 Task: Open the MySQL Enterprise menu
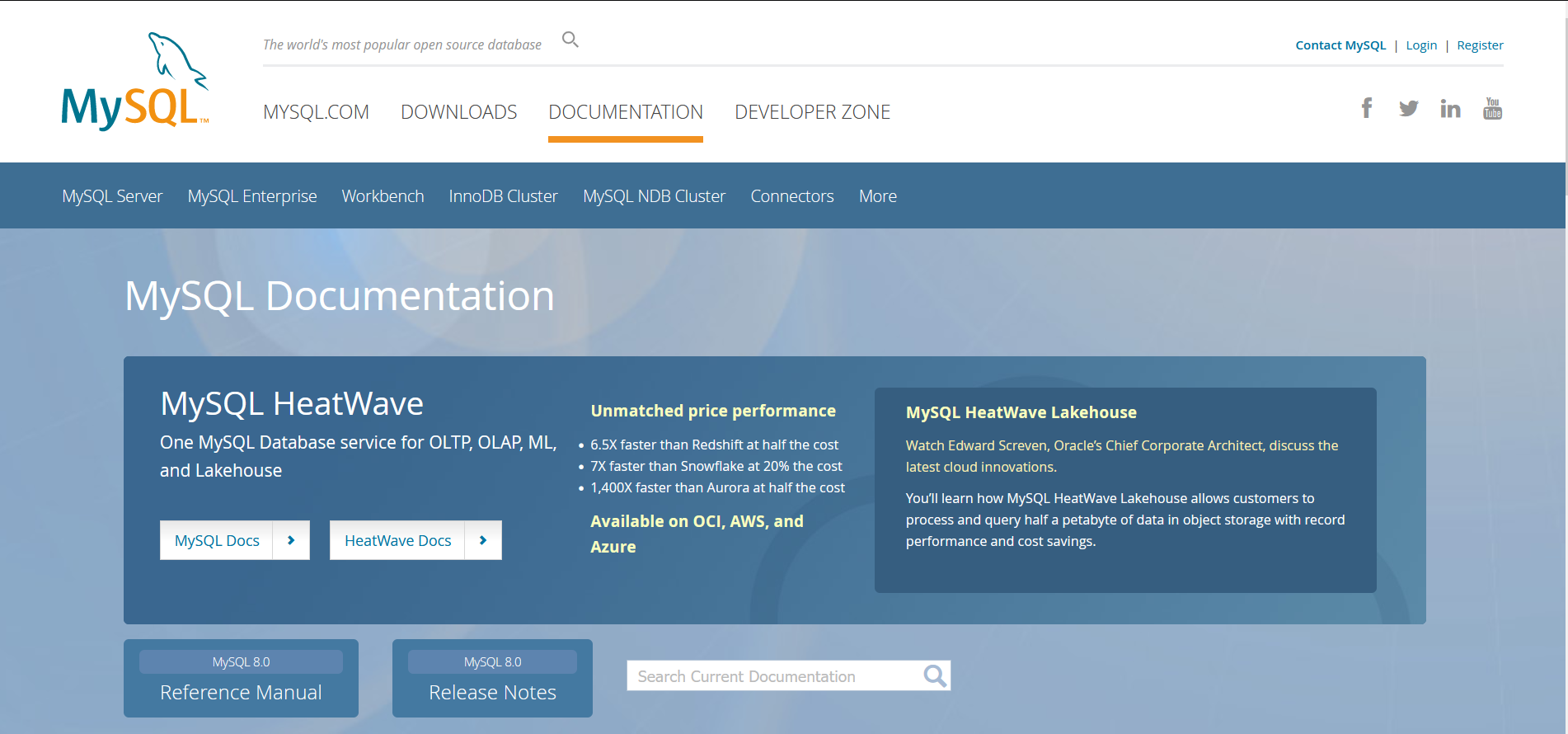point(252,196)
